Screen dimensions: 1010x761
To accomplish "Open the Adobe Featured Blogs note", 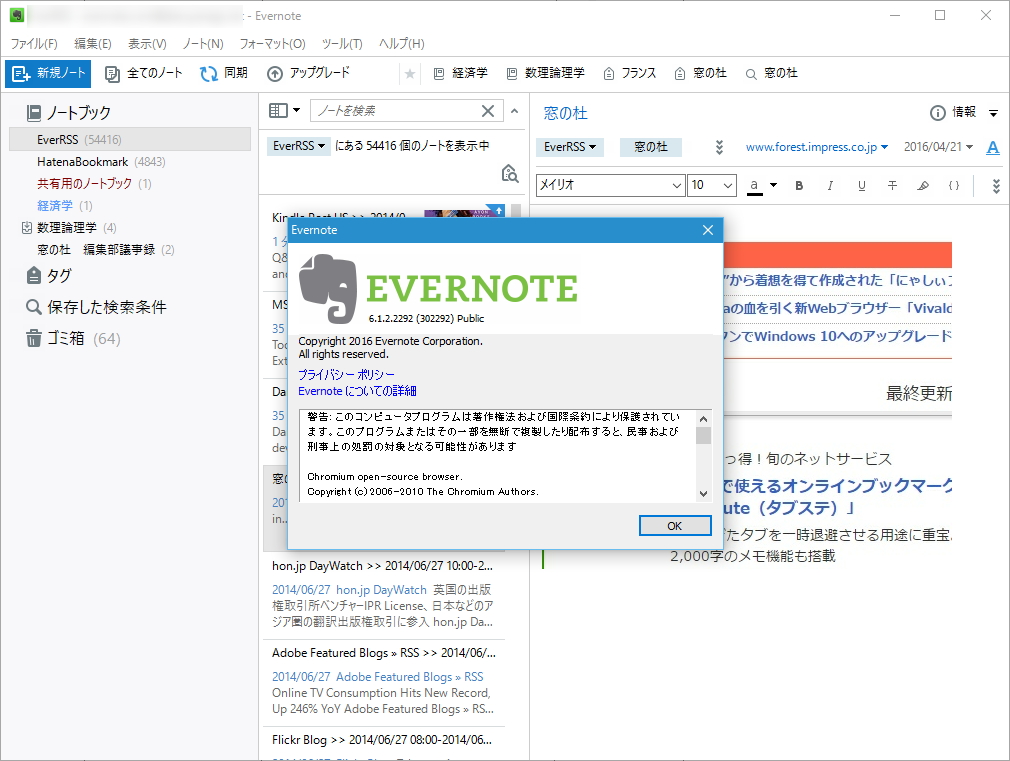I will point(383,681).
